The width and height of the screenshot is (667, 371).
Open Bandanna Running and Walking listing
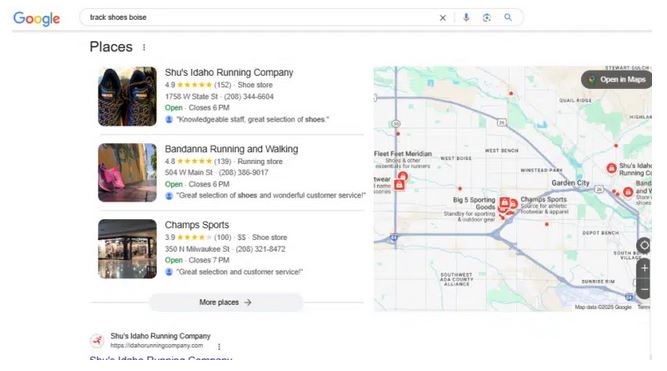tap(231, 149)
